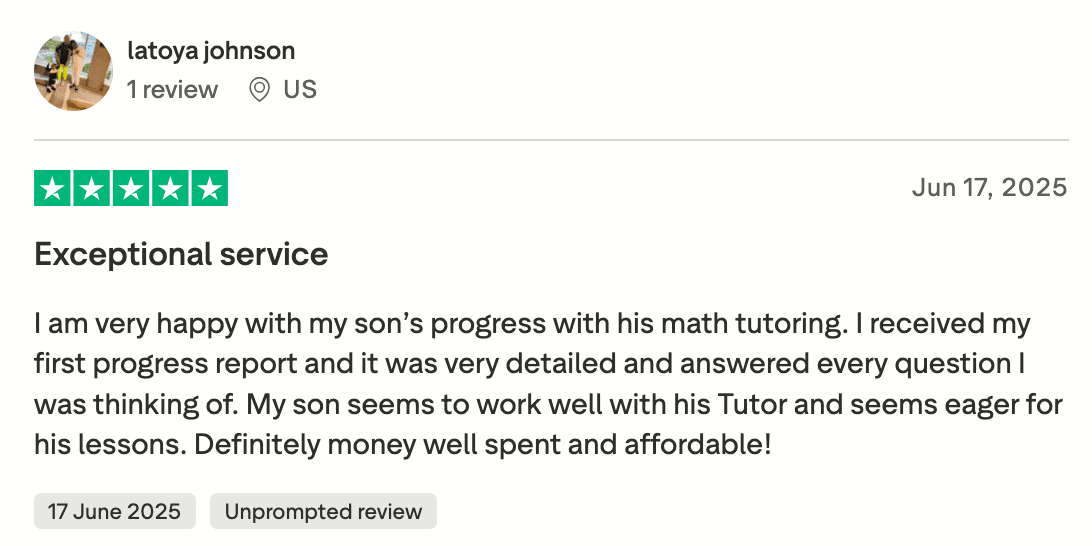Image resolution: width=1092 pixels, height=546 pixels.
Task: Click the first green rating star
Action: click(x=53, y=188)
